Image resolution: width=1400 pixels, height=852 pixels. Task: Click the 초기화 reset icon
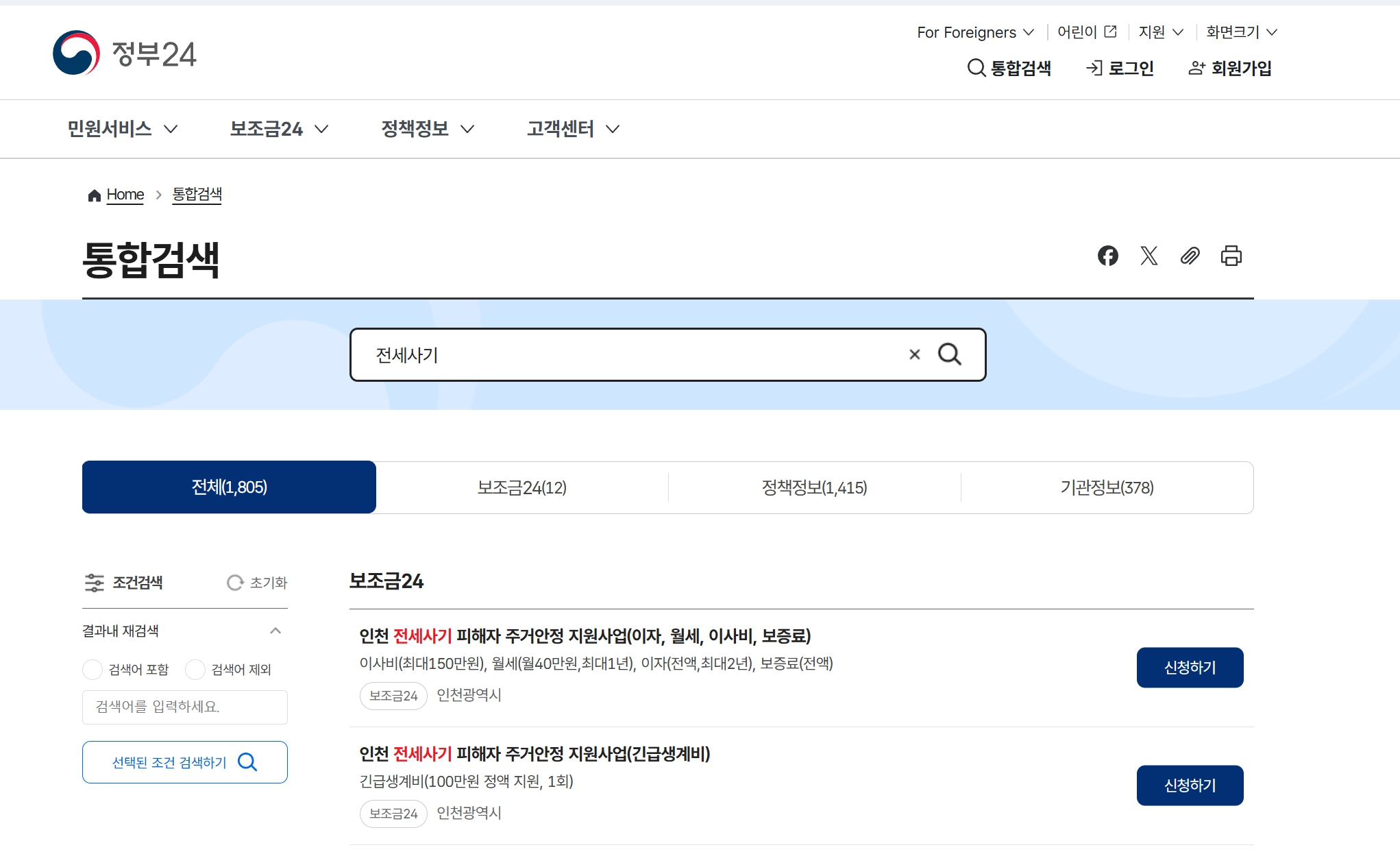click(235, 583)
